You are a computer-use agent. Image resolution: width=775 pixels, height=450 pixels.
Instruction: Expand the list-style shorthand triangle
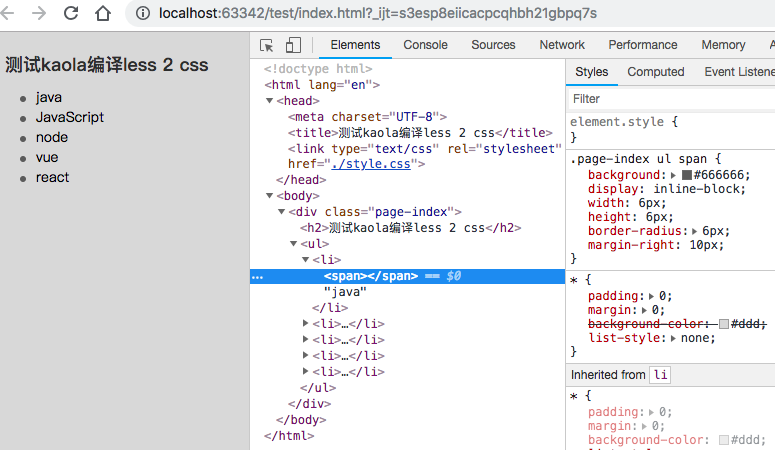pyautogui.click(x=673, y=338)
